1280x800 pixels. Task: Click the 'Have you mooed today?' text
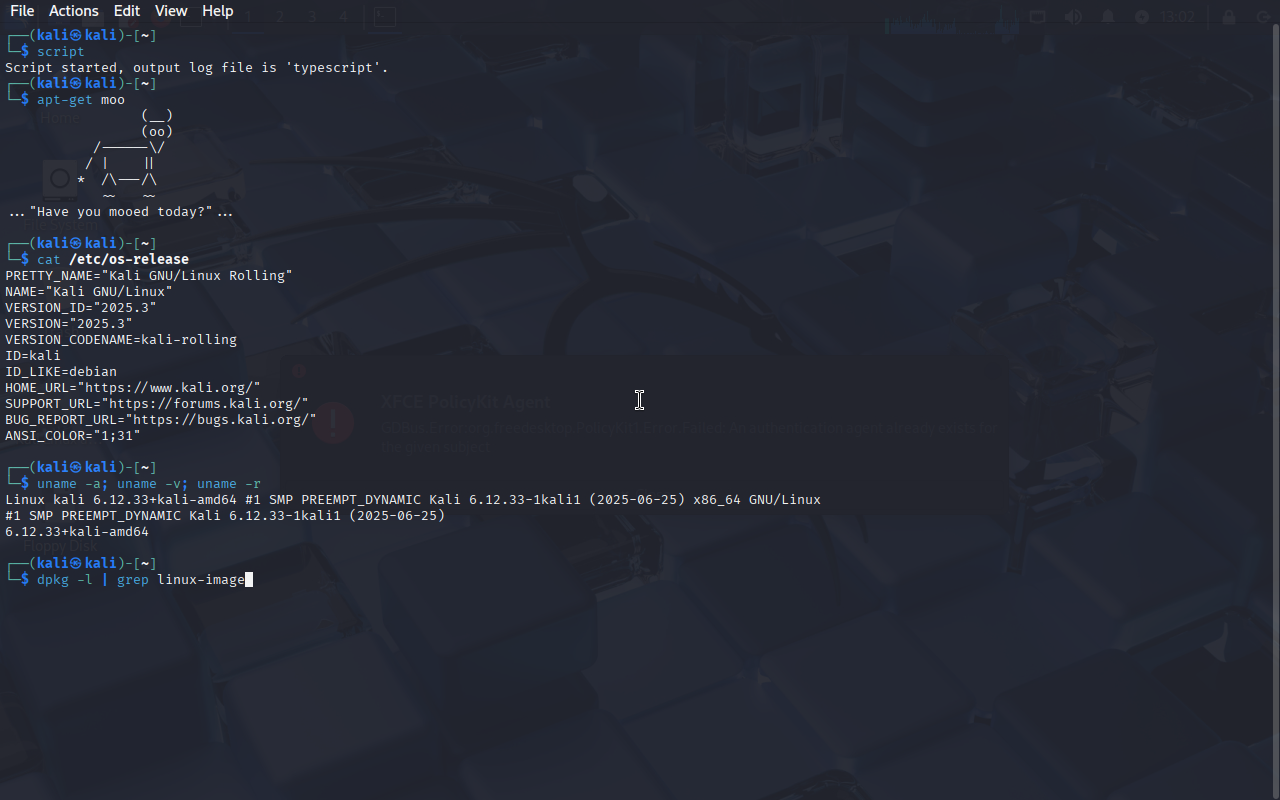coord(121,211)
